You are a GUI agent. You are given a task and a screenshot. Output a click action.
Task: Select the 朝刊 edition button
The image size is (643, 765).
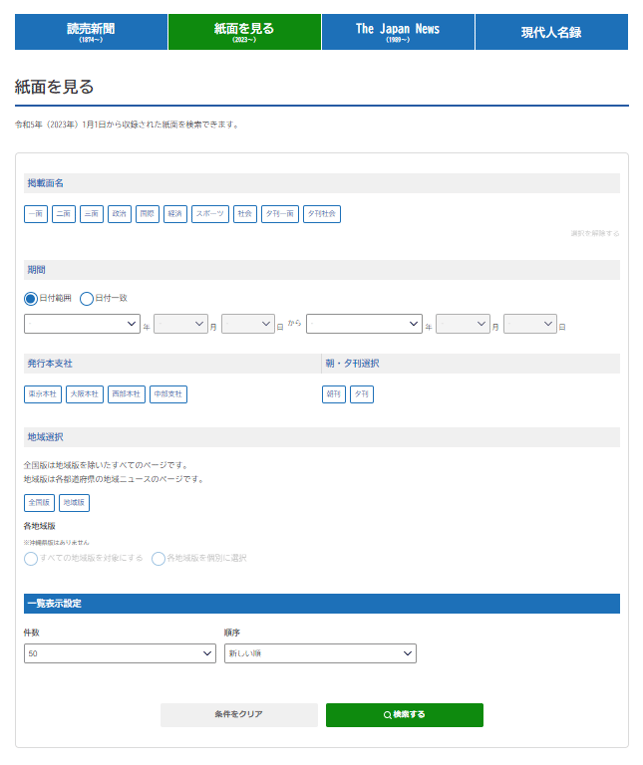pos(334,394)
